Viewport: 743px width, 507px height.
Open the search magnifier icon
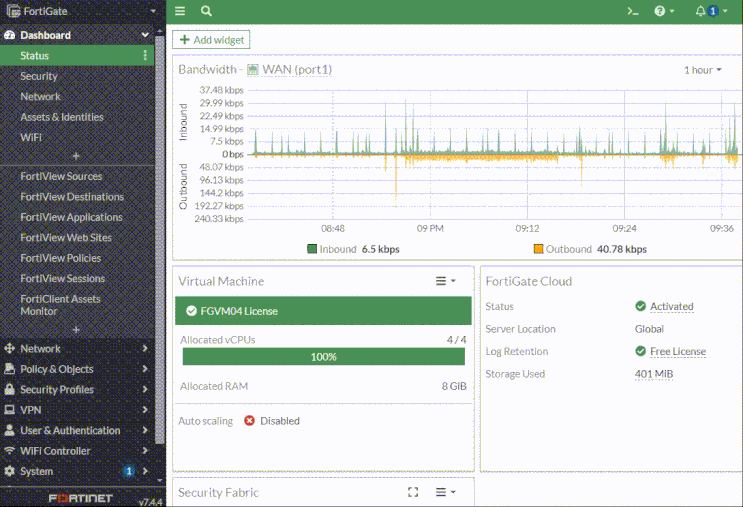point(206,11)
